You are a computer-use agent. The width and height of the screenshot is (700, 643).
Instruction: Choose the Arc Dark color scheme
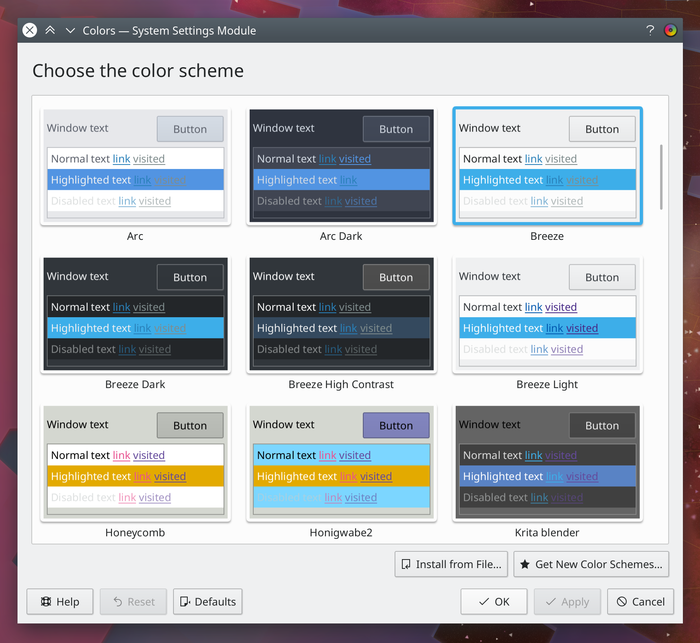tap(341, 167)
